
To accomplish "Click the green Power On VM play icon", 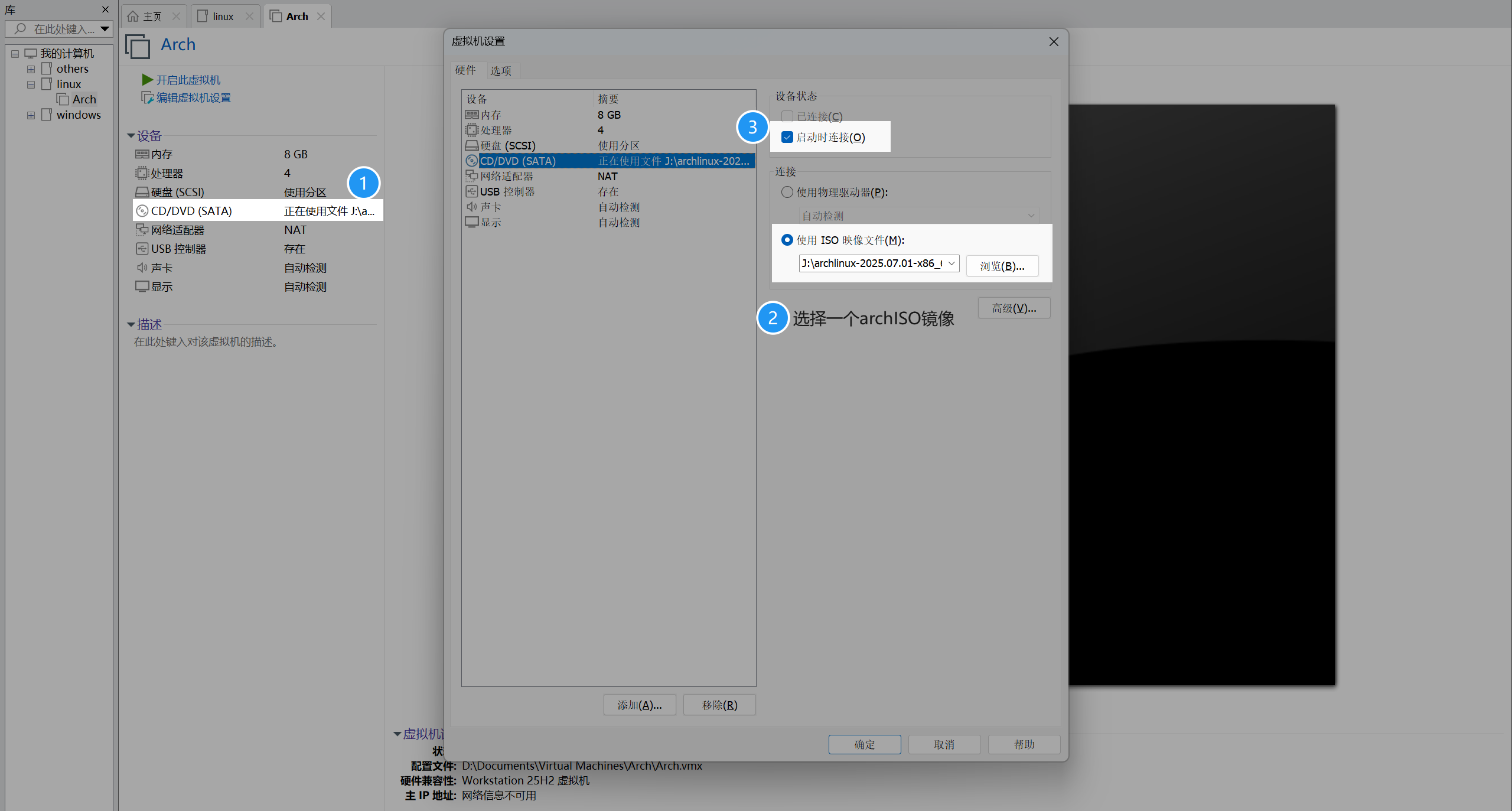I will [147, 79].
